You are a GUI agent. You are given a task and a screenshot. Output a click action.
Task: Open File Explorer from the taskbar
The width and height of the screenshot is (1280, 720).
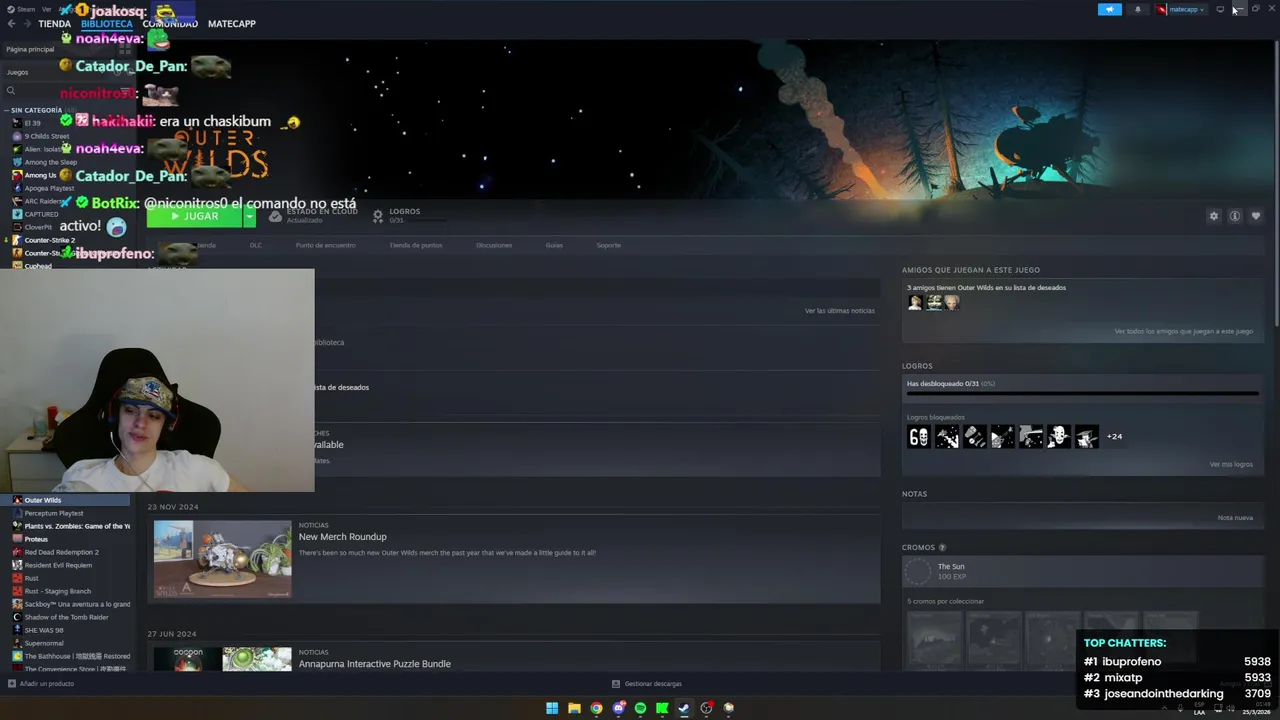point(574,708)
